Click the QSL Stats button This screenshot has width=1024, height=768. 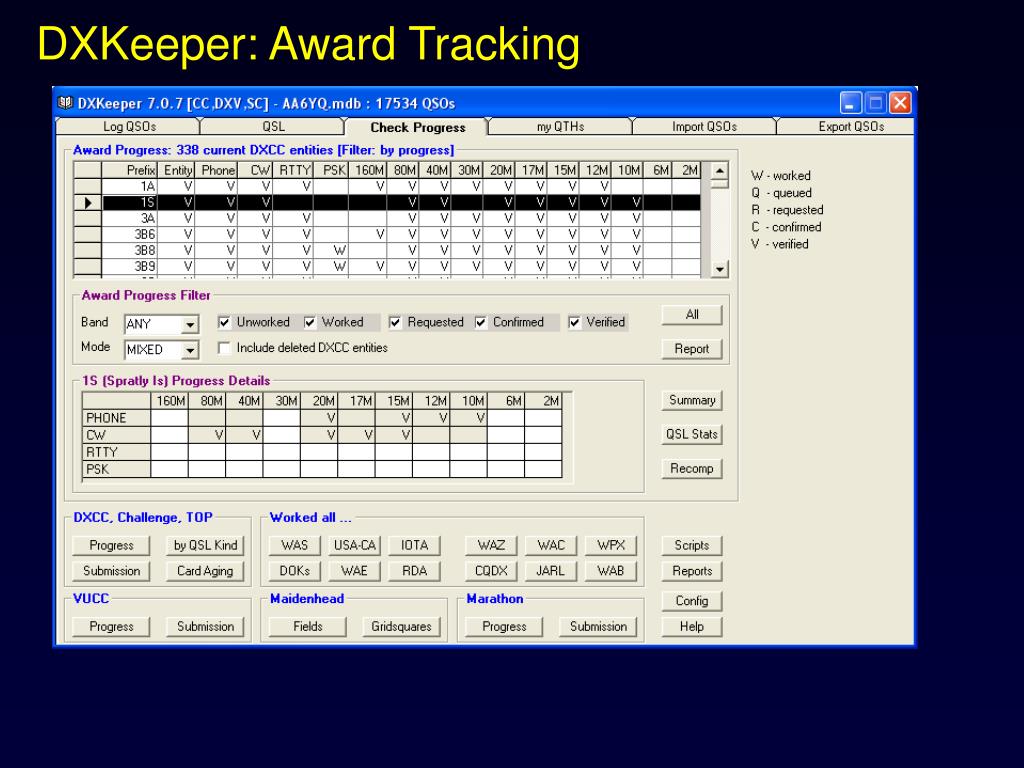pyautogui.click(x=692, y=434)
